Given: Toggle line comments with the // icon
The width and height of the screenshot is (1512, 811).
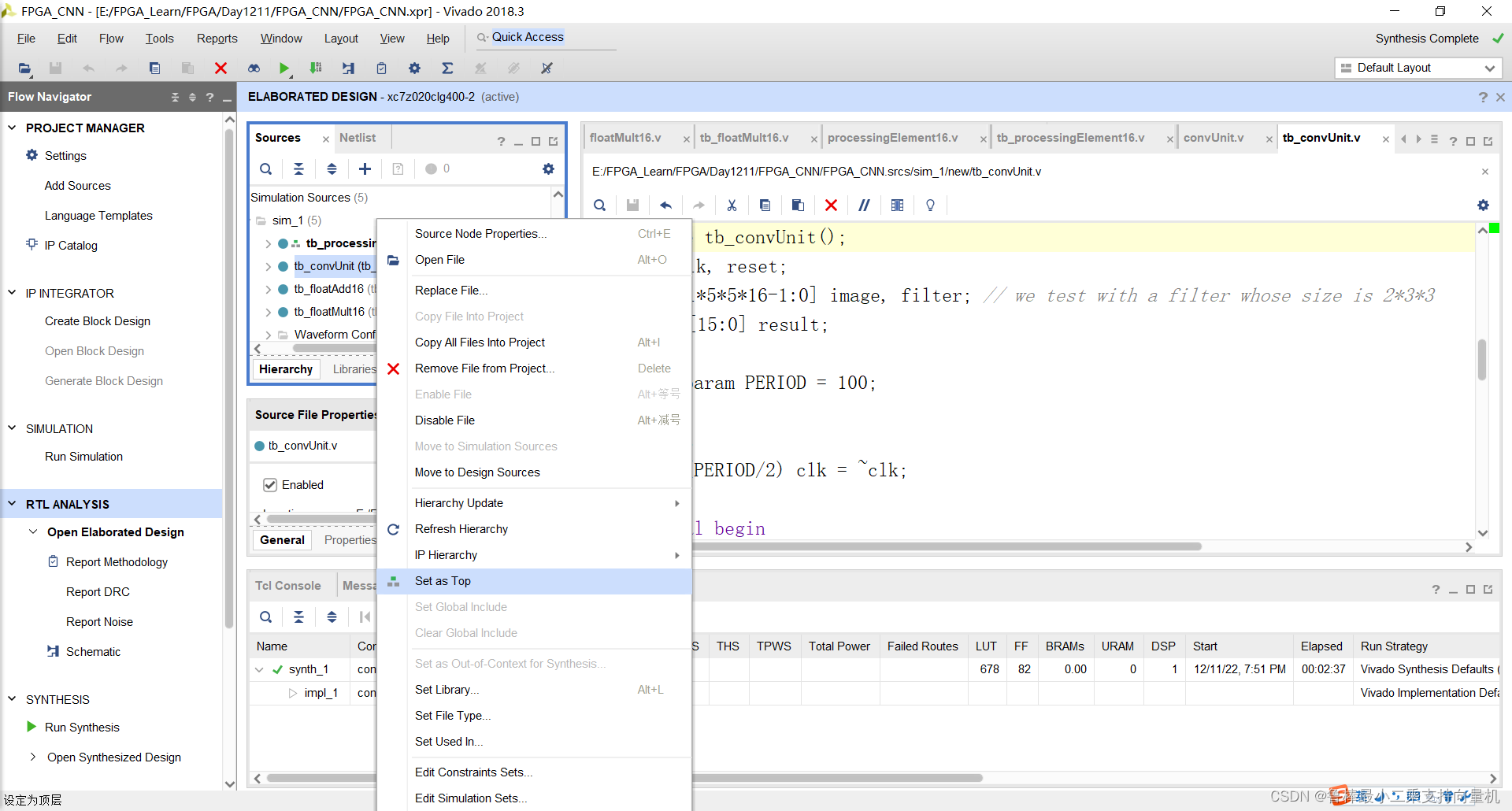Looking at the screenshot, I should [864, 205].
